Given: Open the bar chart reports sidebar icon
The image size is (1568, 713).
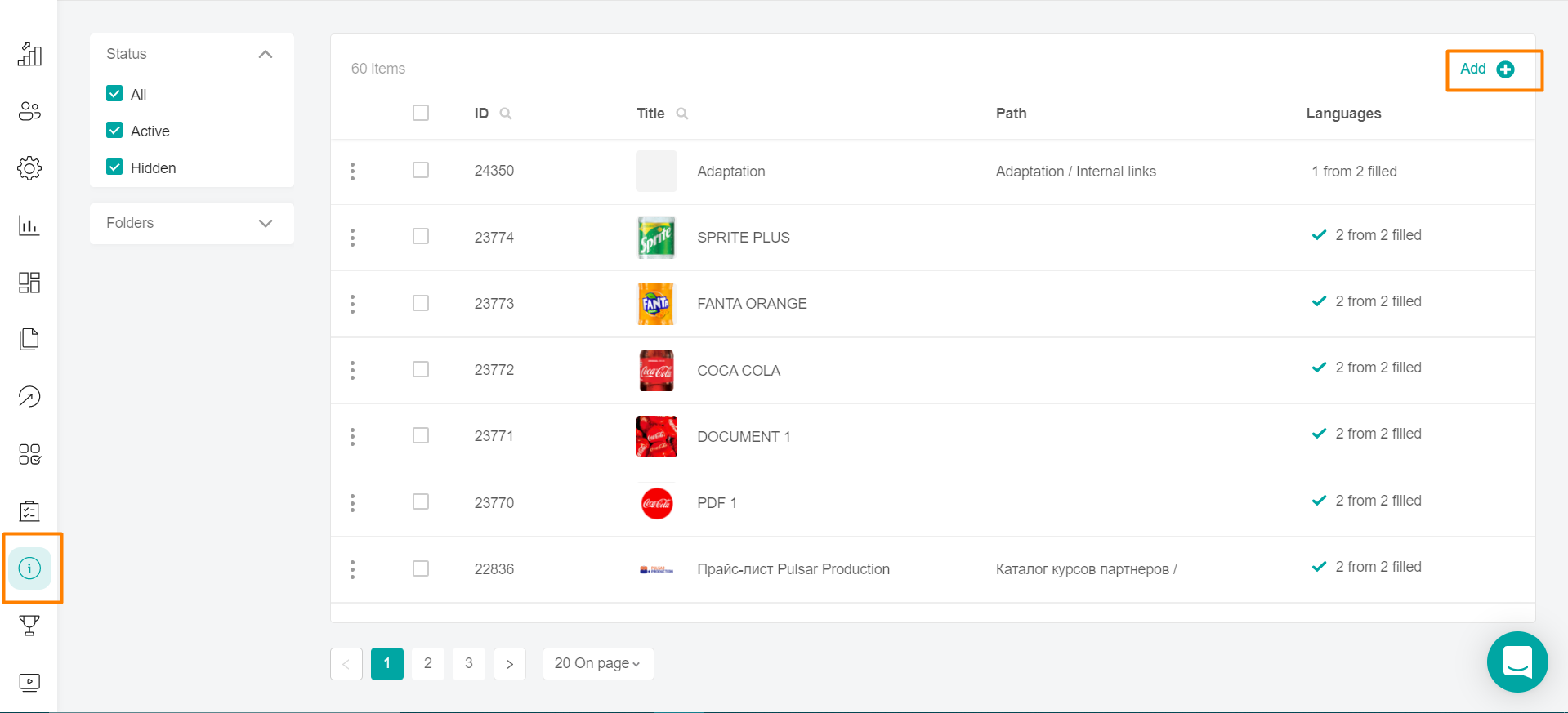Looking at the screenshot, I should [x=29, y=225].
